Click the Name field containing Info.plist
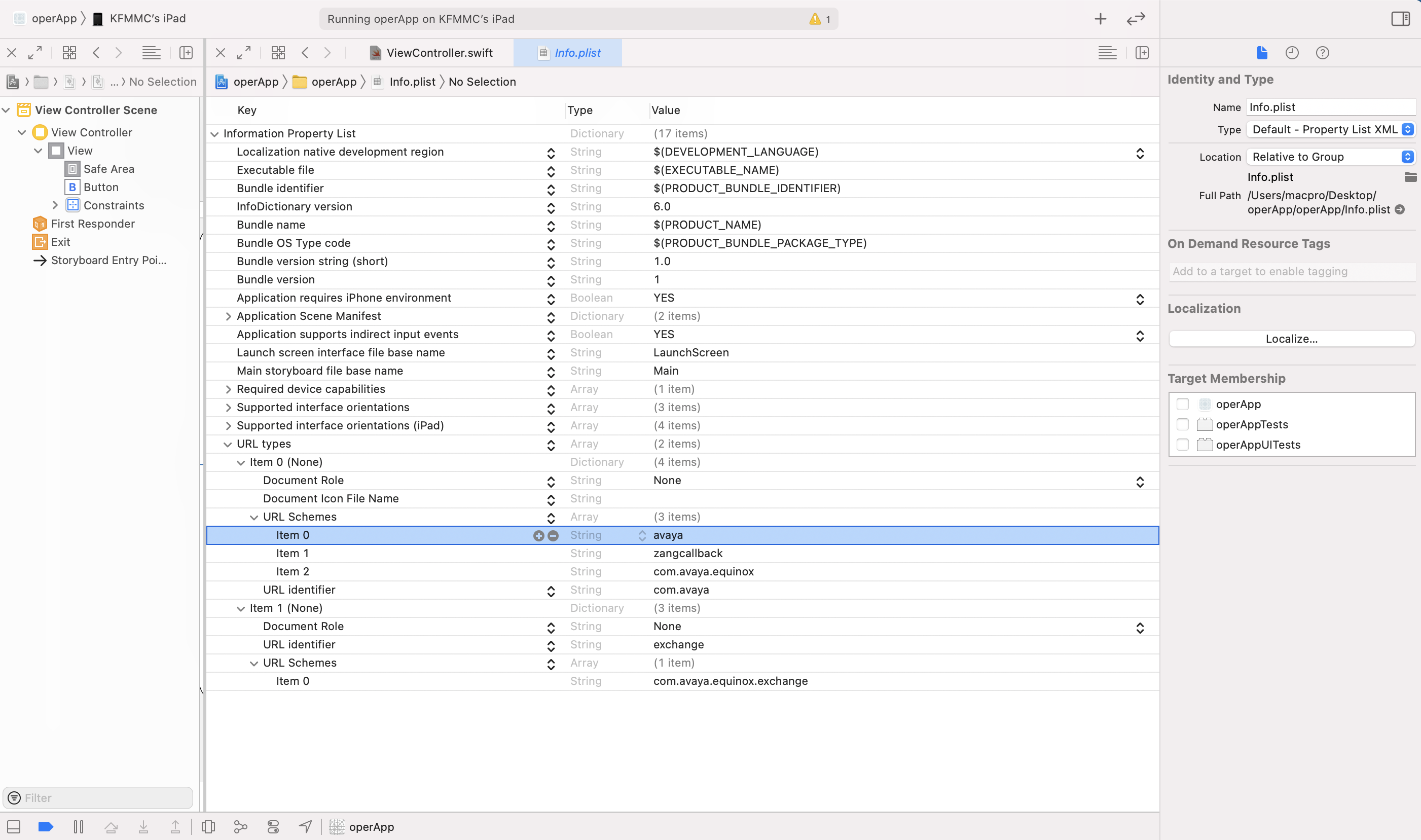The height and width of the screenshot is (840, 1421). click(x=1330, y=107)
